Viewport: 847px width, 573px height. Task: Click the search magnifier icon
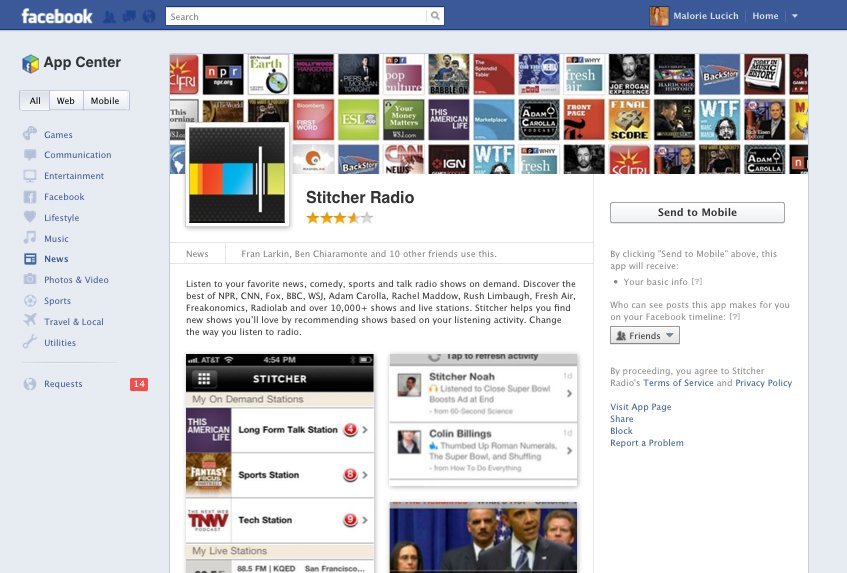[x=434, y=16]
